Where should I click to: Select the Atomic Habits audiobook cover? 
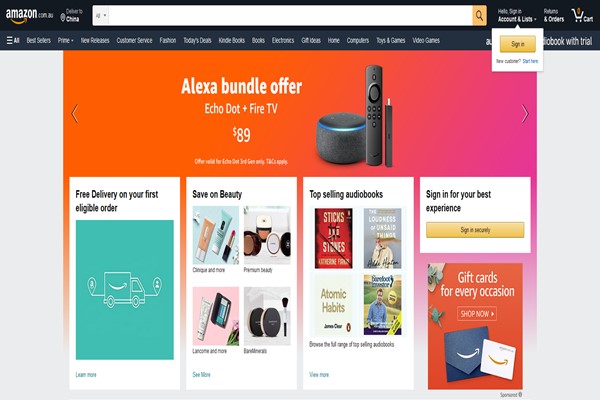point(334,304)
